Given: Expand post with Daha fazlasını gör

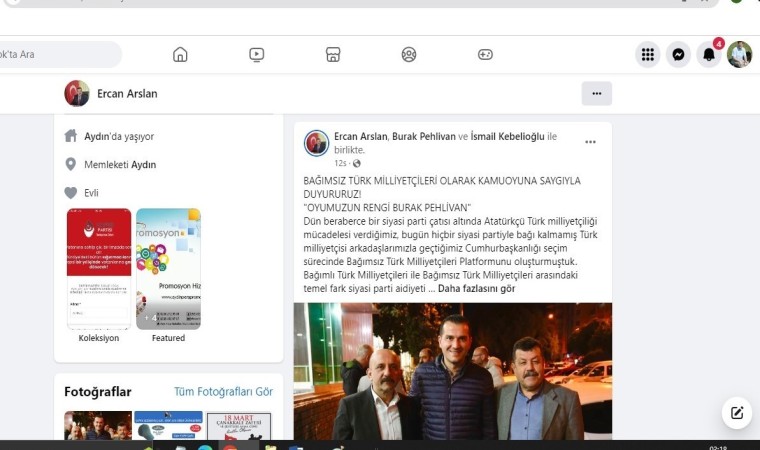Looking at the screenshot, I should 476,288.
